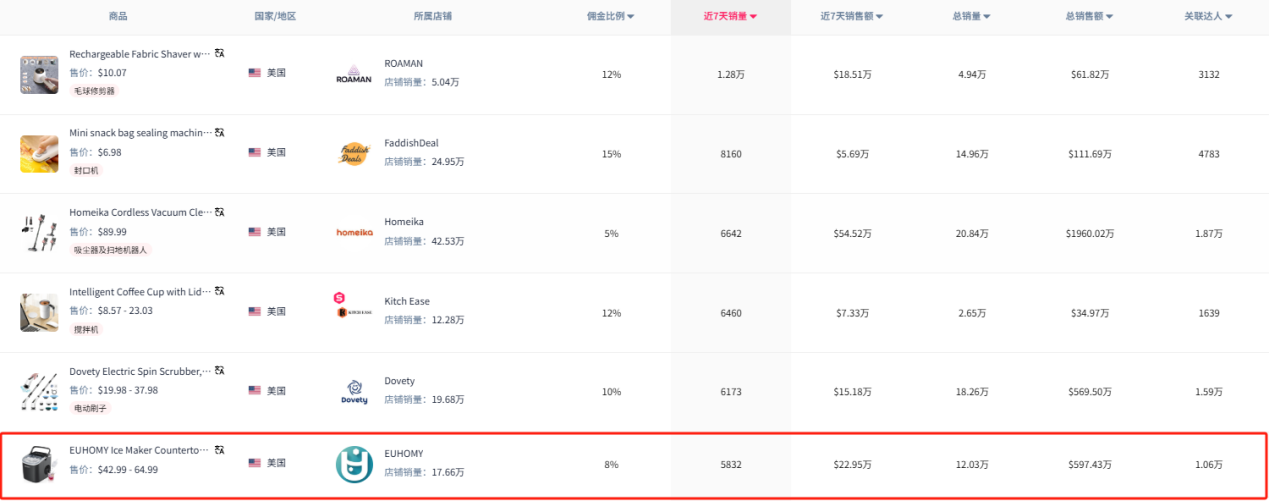This screenshot has height=501, width=1269.
Task: Sort by 总销售额 column
Action: [1088, 17]
